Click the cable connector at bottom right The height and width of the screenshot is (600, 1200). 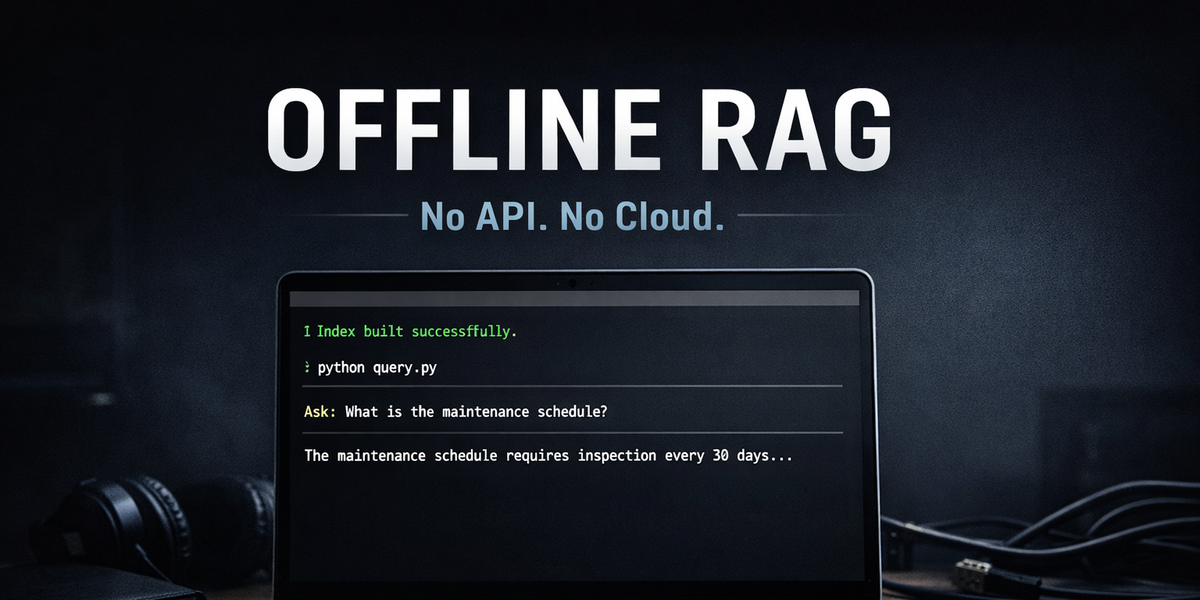(x=970, y=570)
